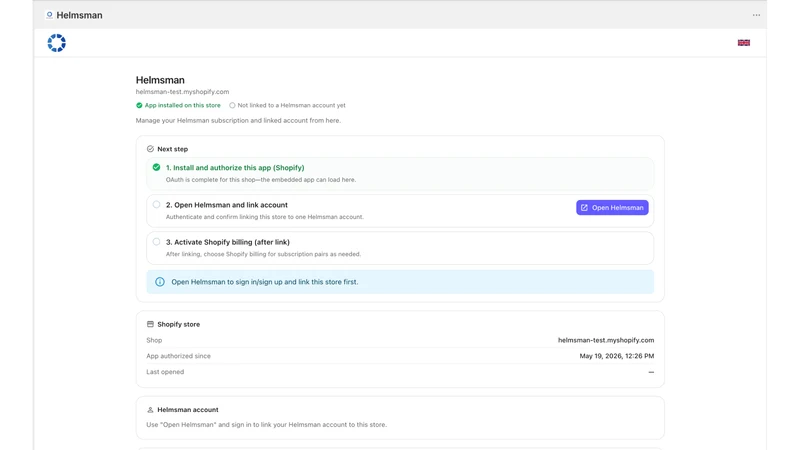
Task: Click the 'App authorized since' label
Action: (178, 356)
